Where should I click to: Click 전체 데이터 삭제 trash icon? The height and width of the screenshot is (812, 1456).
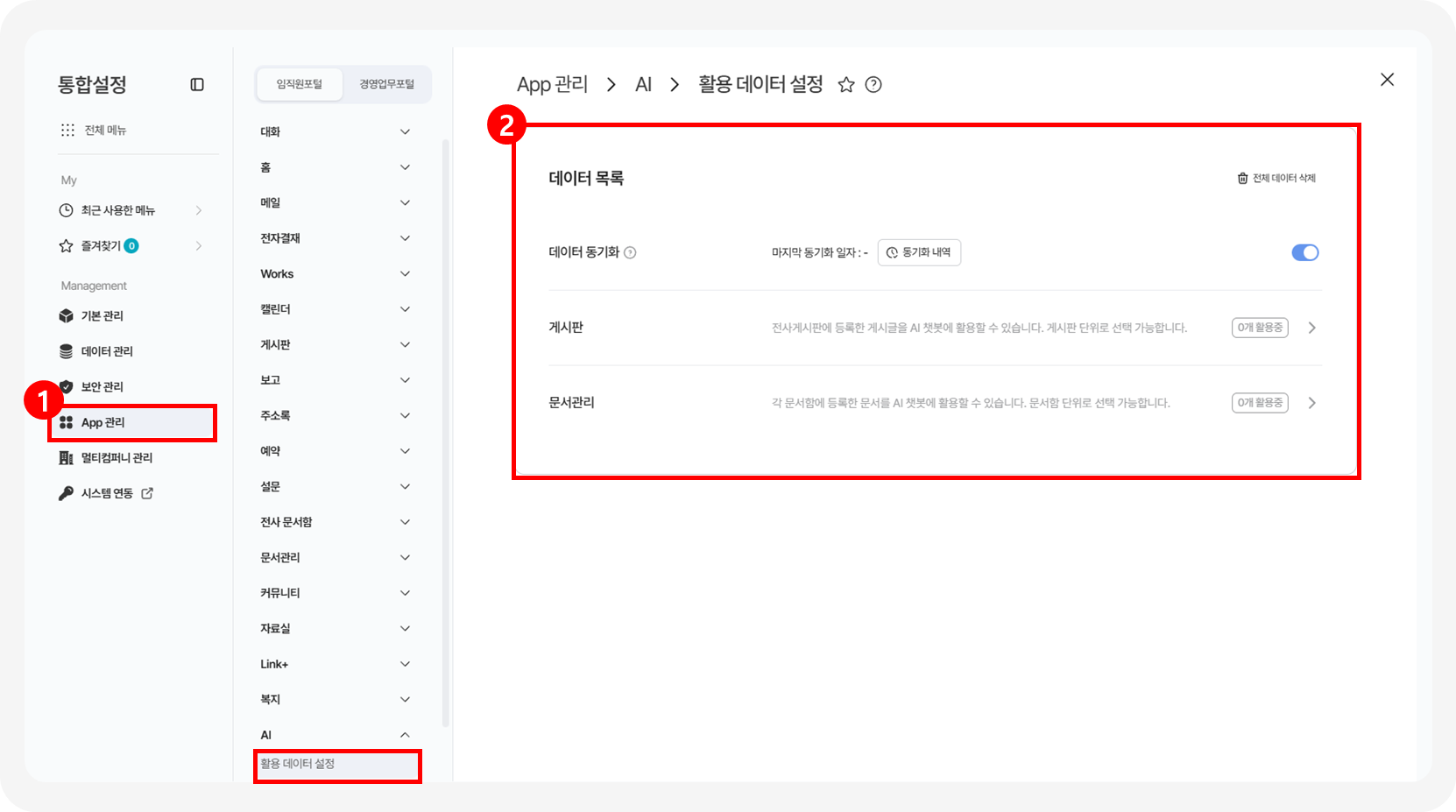point(1242,178)
